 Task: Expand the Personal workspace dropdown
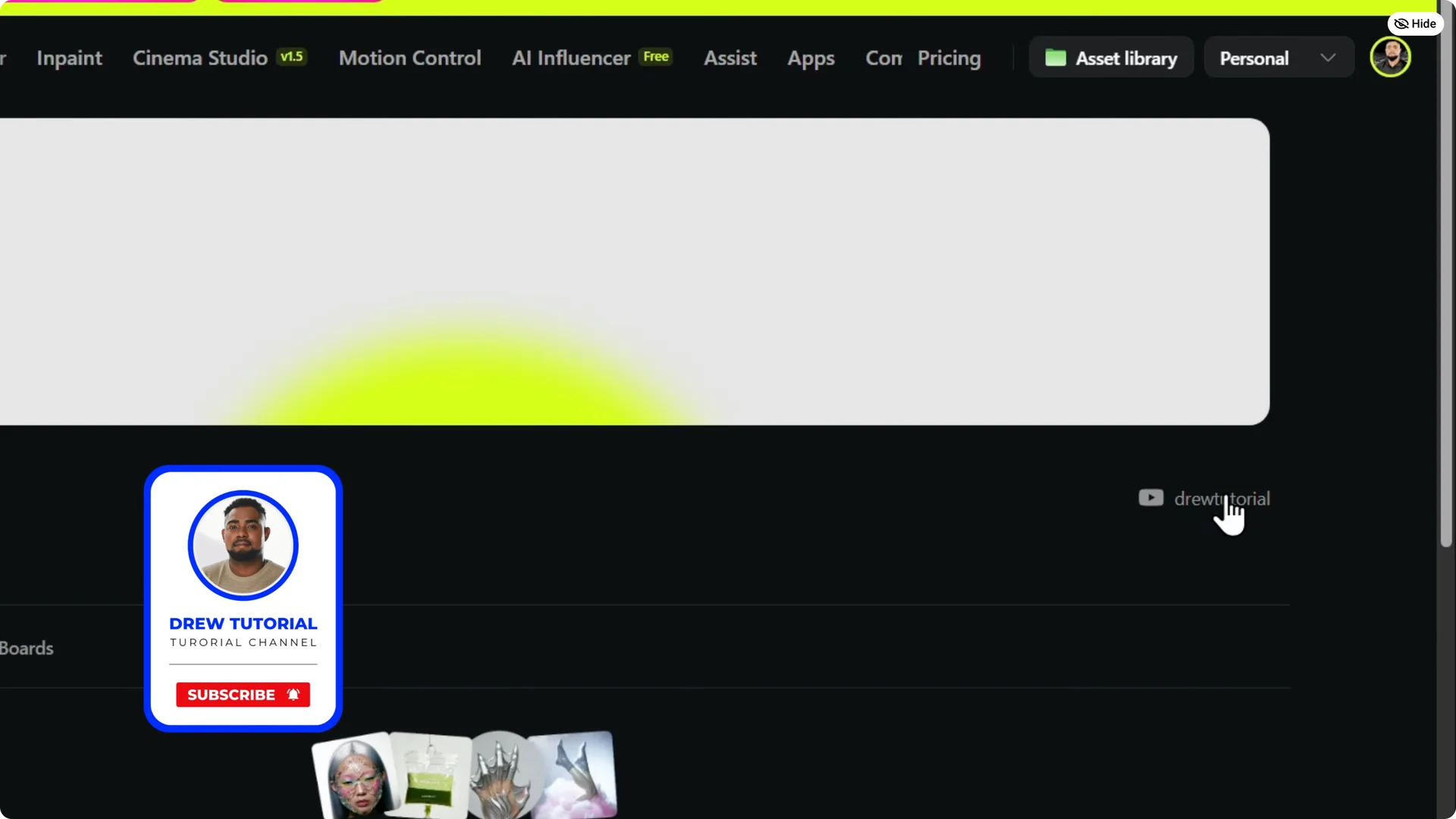pos(1279,57)
